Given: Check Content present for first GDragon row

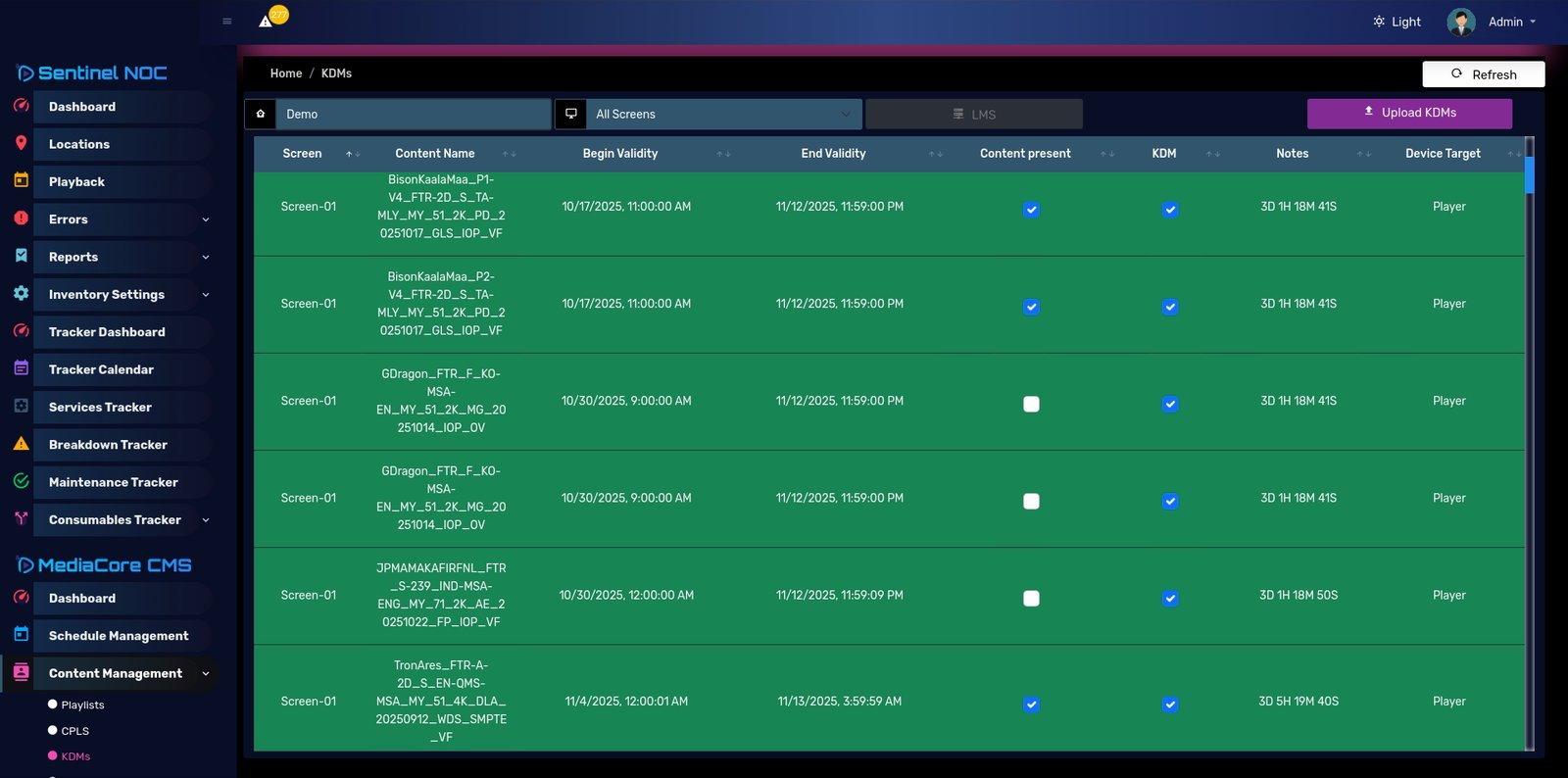Looking at the screenshot, I should tap(1031, 404).
